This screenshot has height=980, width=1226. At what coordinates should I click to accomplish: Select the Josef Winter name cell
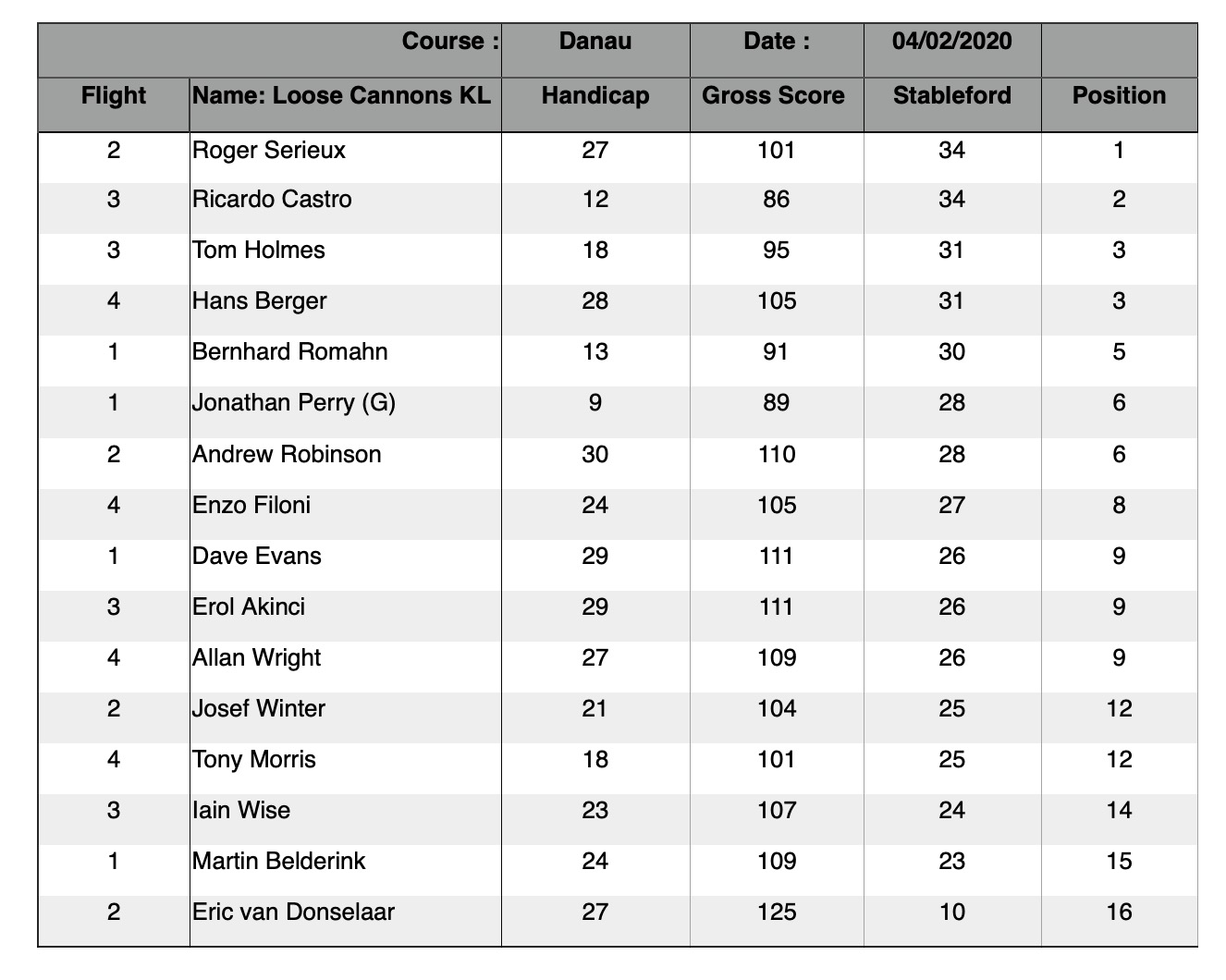click(x=259, y=709)
